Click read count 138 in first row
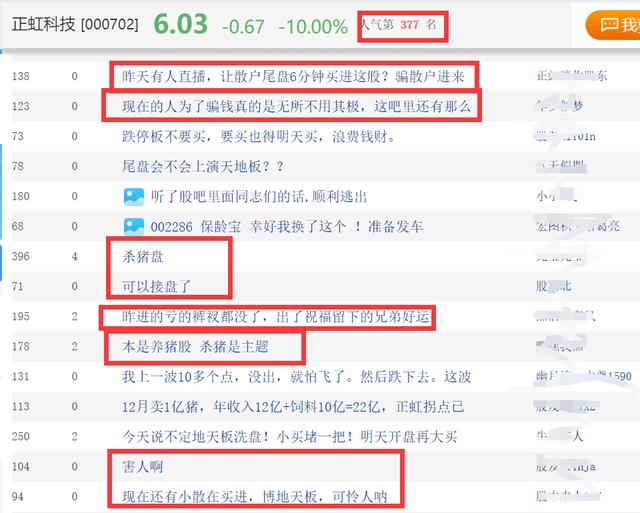This screenshot has height=513, width=640. click(20, 76)
